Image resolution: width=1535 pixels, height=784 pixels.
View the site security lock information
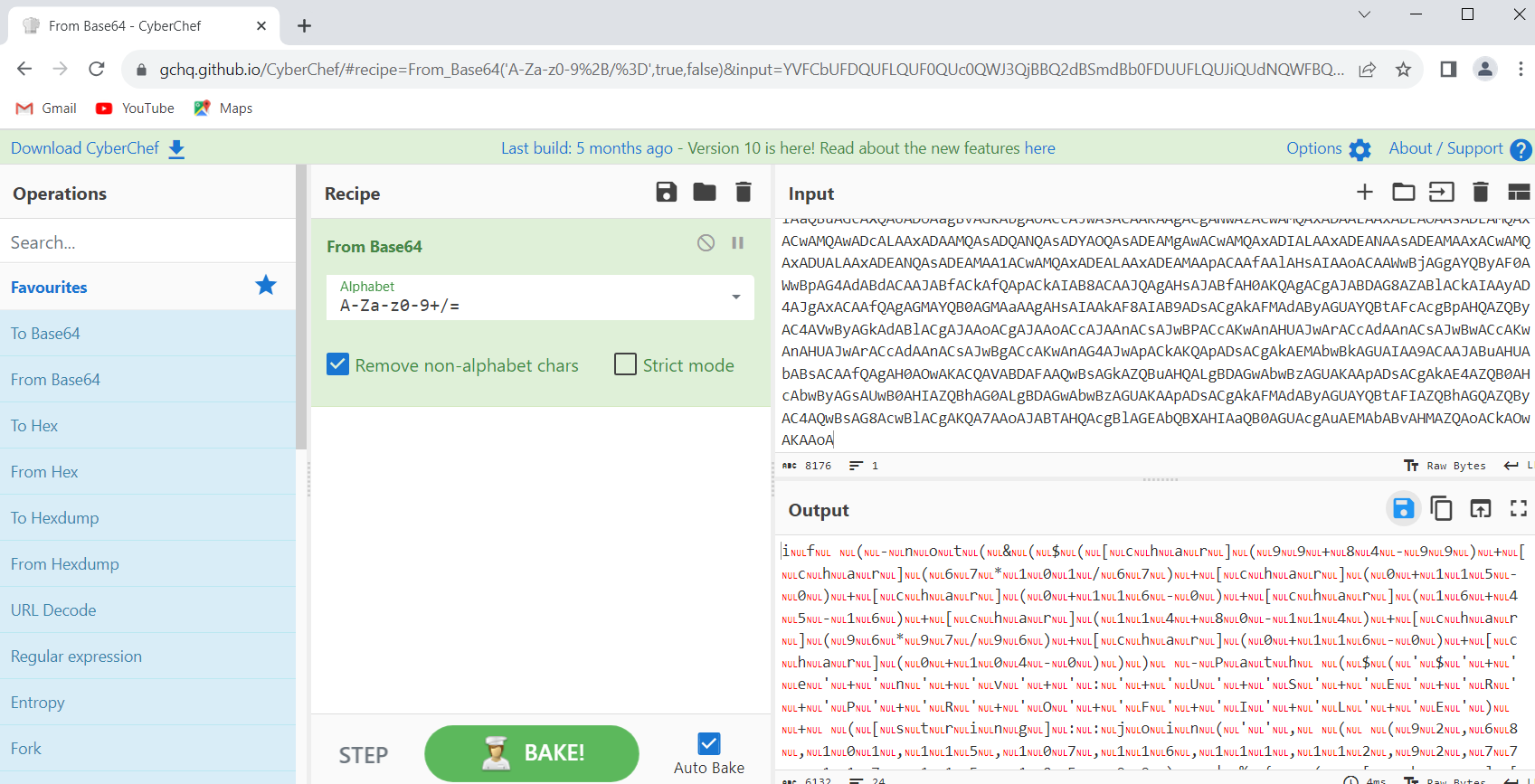[x=141, y=70]
